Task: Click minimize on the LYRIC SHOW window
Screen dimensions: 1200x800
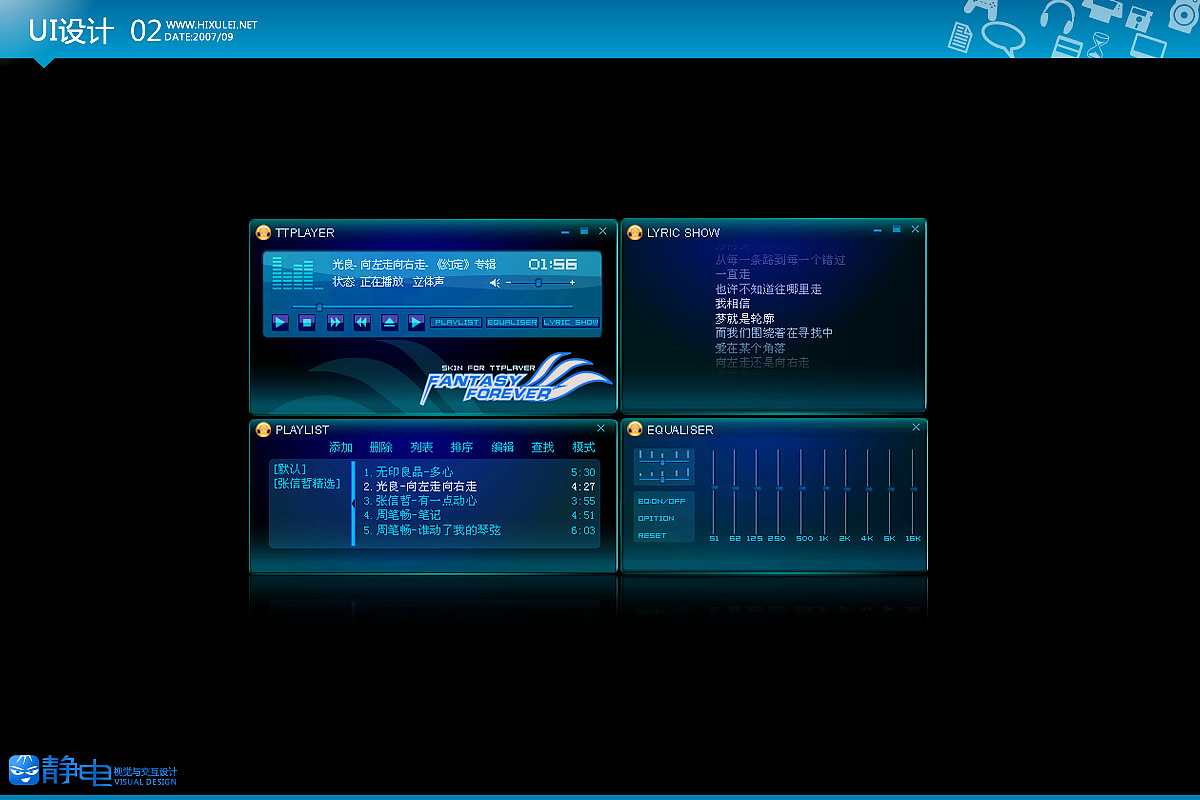Action: pos(877,229)
